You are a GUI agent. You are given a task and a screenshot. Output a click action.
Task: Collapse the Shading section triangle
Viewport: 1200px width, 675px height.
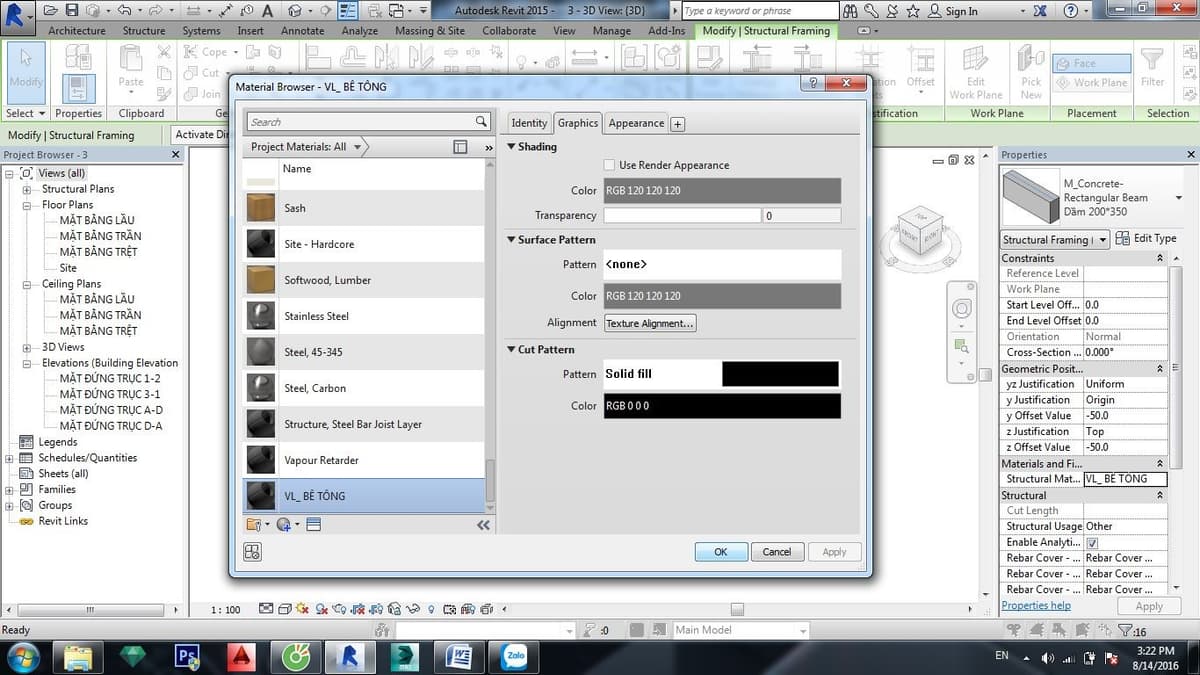511,147
